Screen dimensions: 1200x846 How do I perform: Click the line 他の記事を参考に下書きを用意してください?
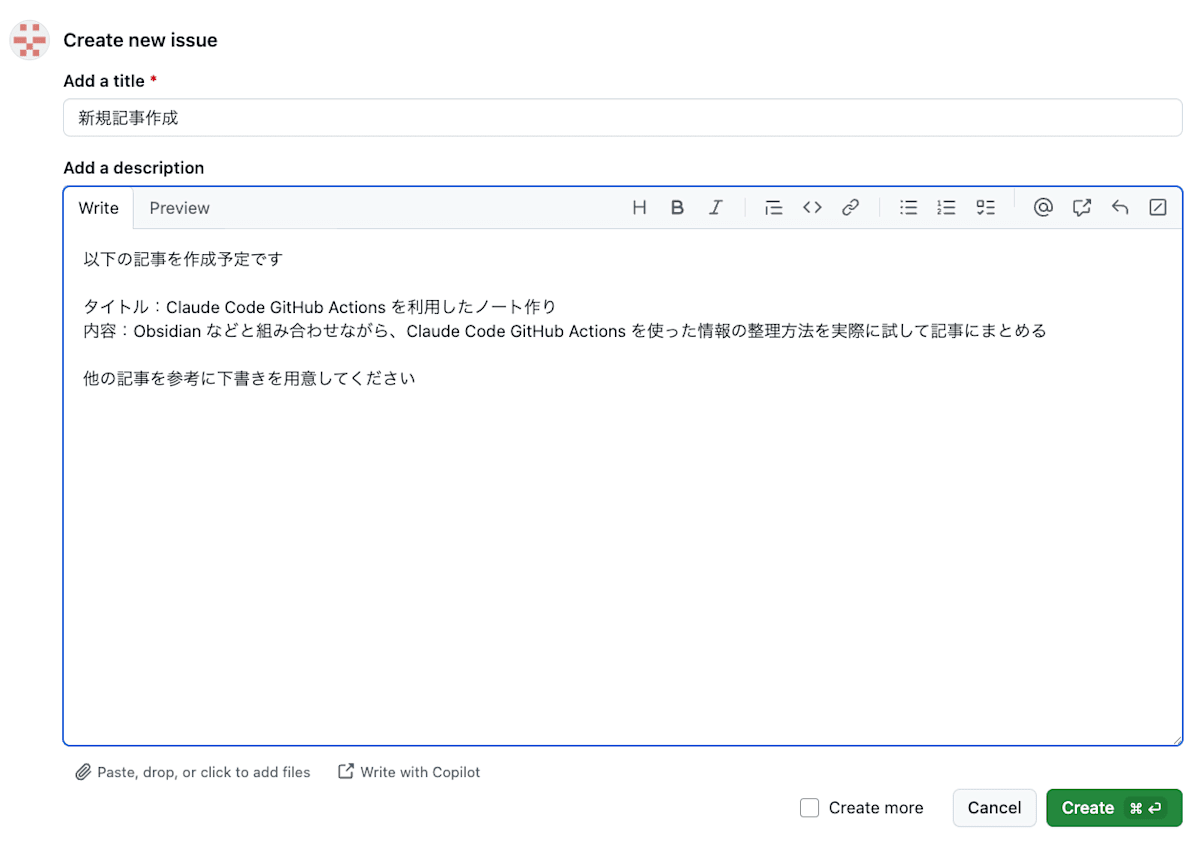click(249, 379)
